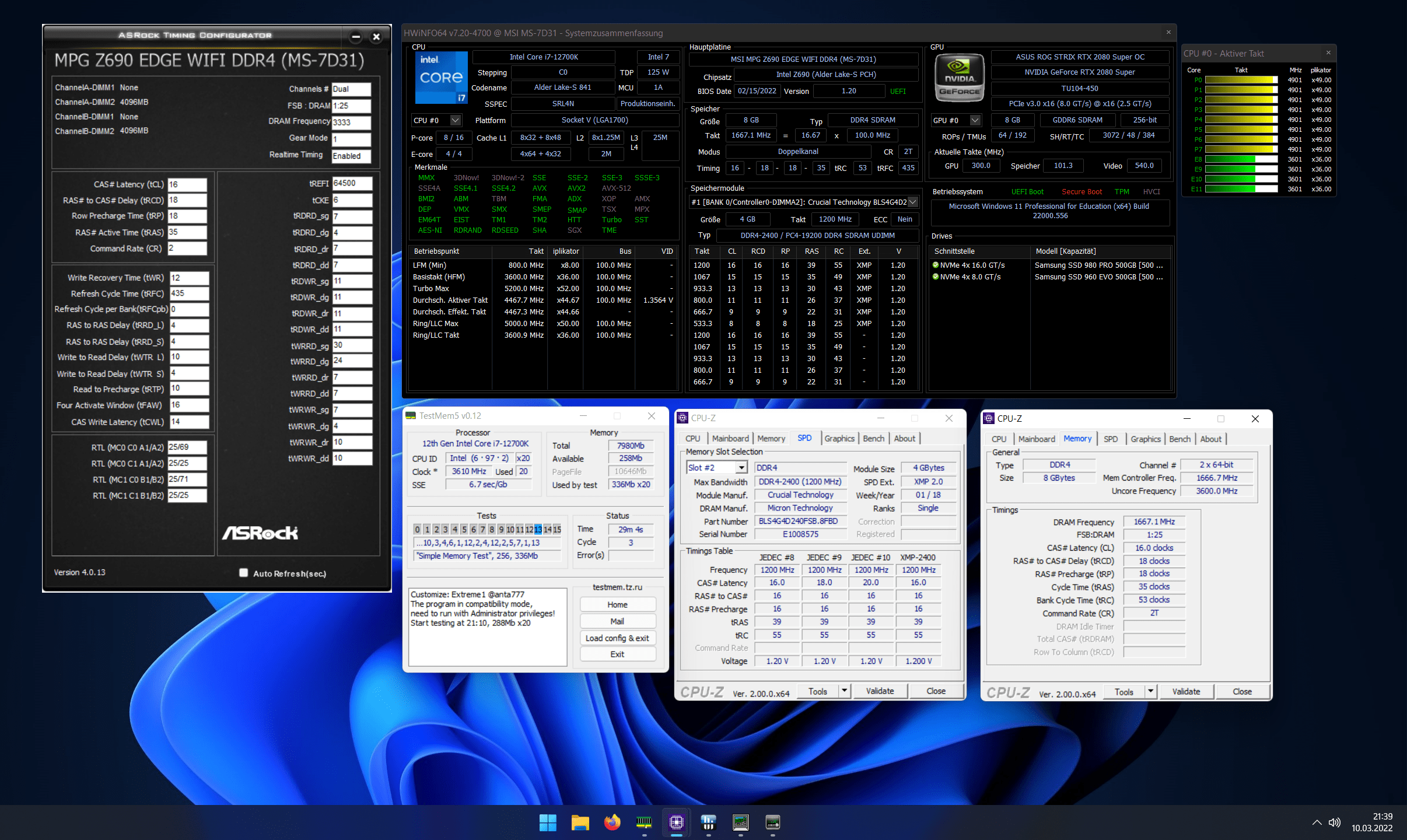The height and width of the screenshot is (840, 1407).
Task: Click the Refresh Cycle Time (tRFC) field
Action: [190, 293]
